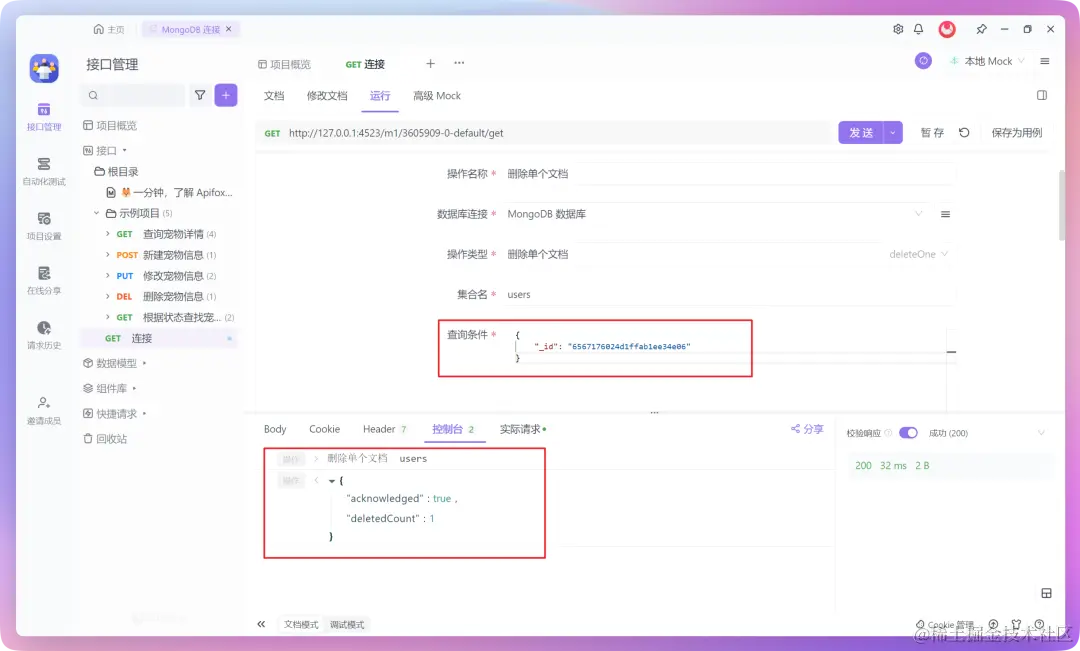Toggle the right side panel icon
This screenshot has height=651, width=1080.
(x=1042, y=95)
